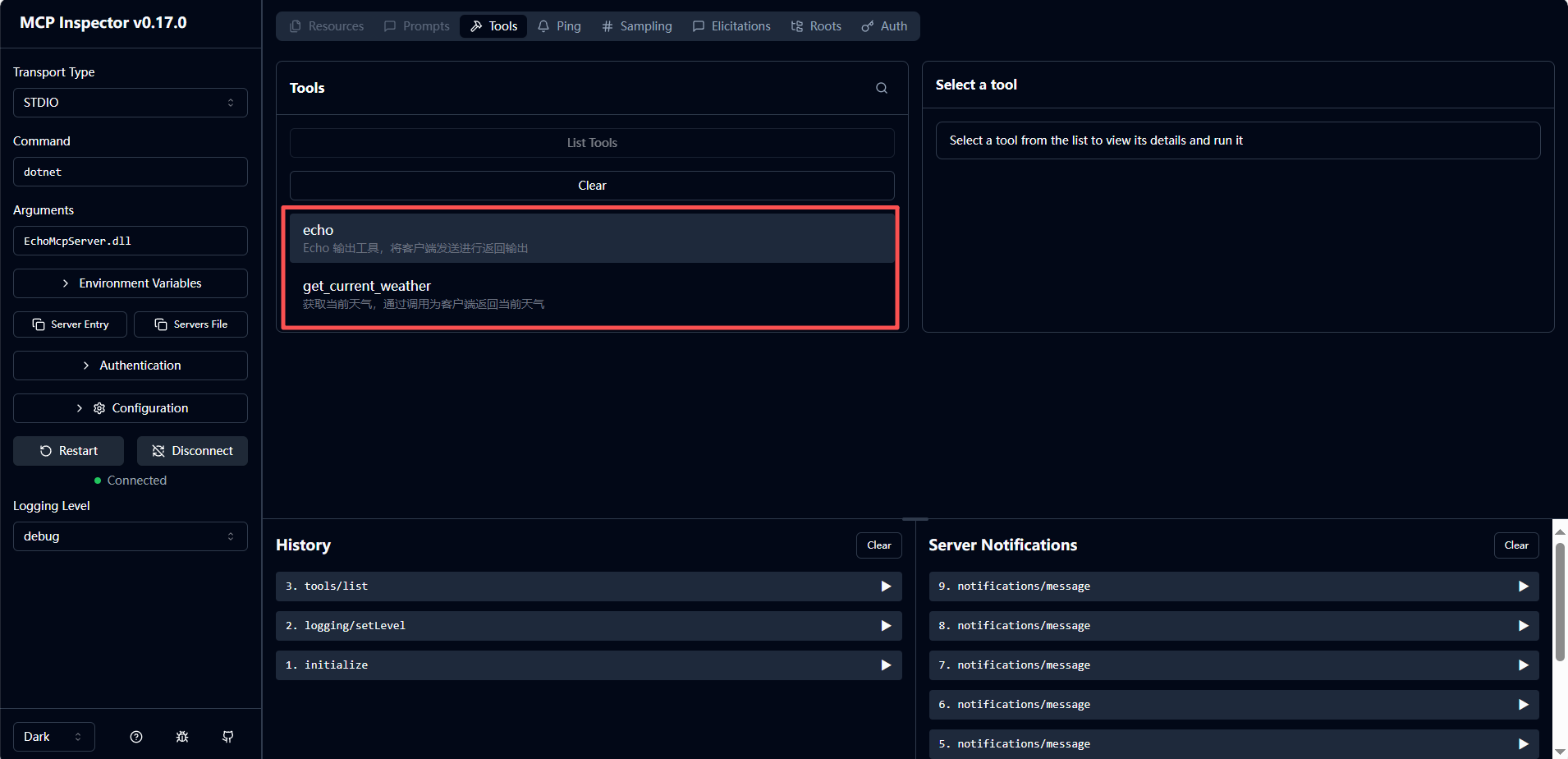
Task: Expand notification 7 message arrow
Action: 1523,665
